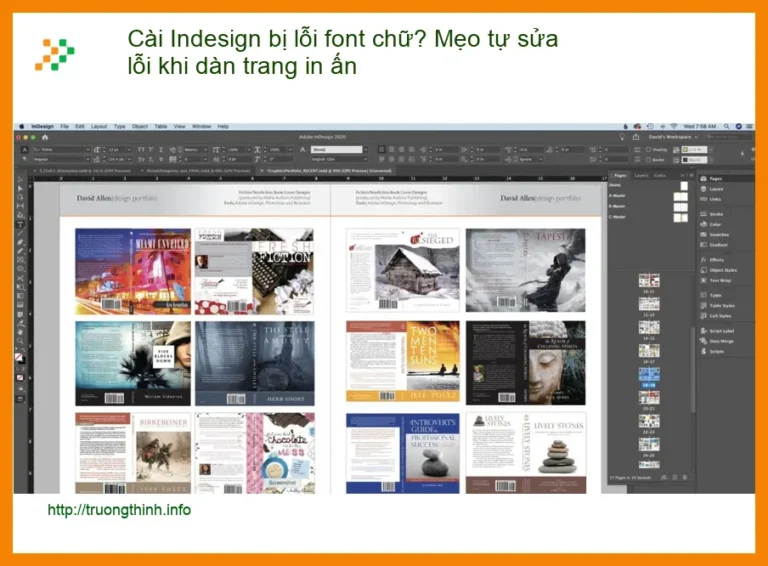Image resolution: width=768 pixels, height=566 pixels.
Task: Open the File menu
Action: coord(64,126)
